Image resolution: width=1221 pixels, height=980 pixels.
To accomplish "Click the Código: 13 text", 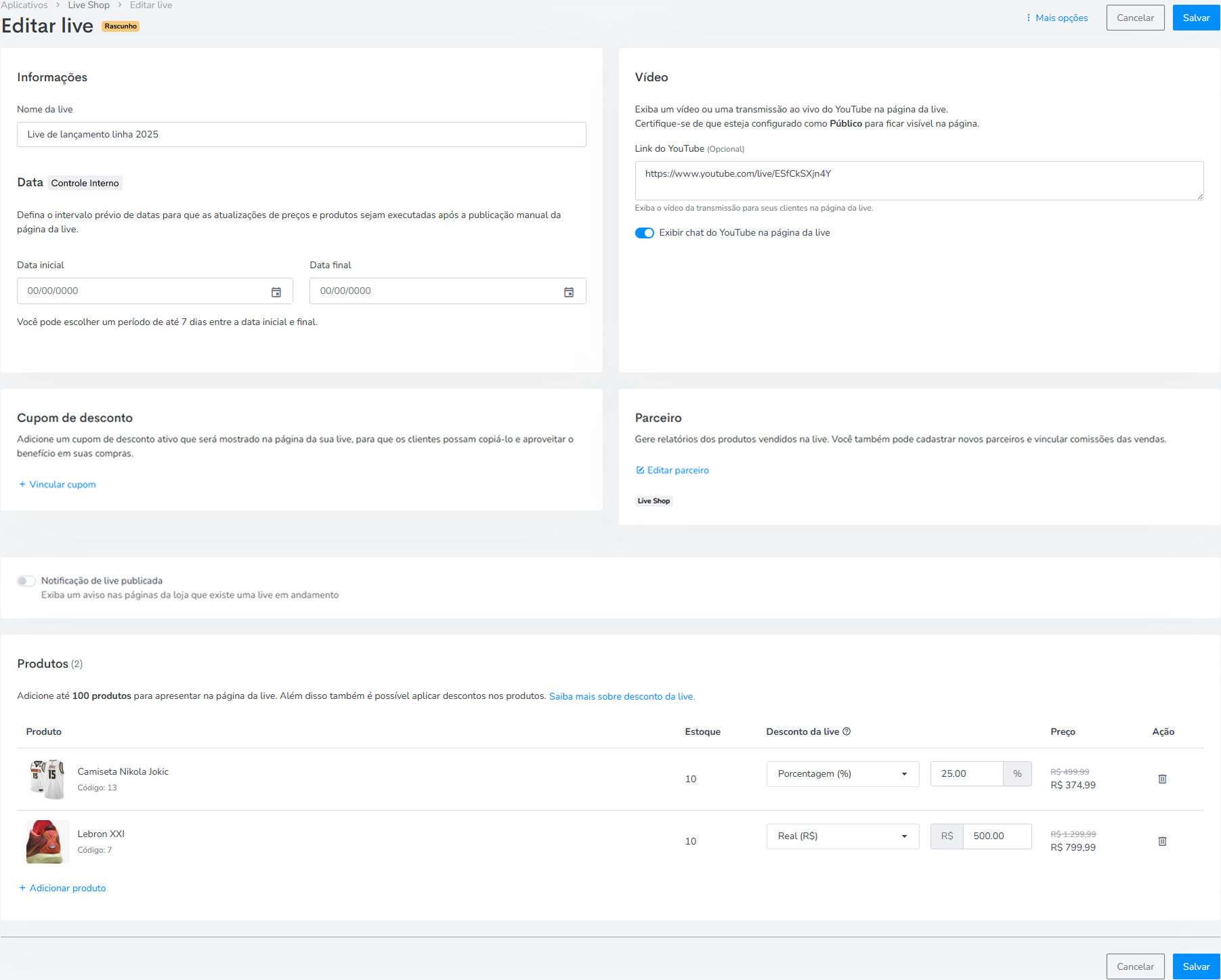I will tap(97, 788).
